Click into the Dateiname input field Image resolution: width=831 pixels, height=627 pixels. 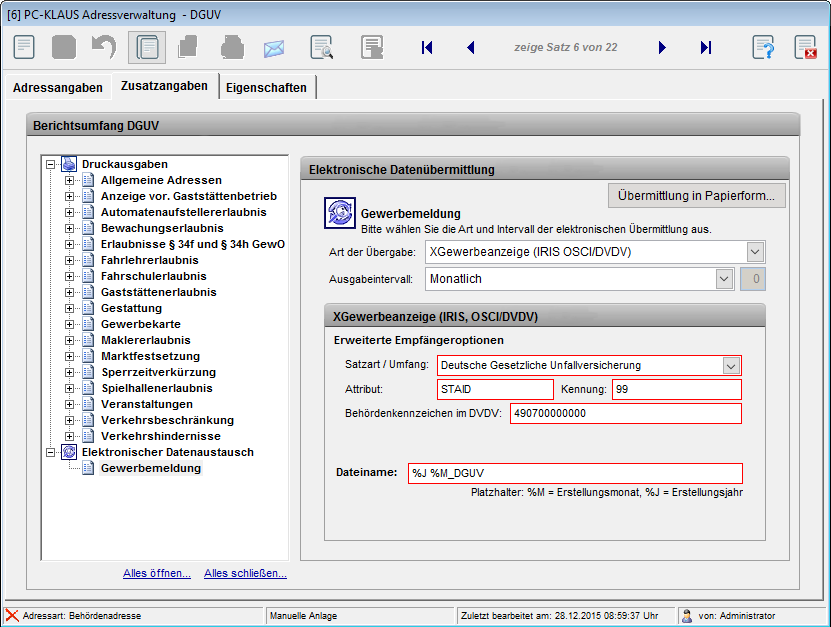point(575,474)
